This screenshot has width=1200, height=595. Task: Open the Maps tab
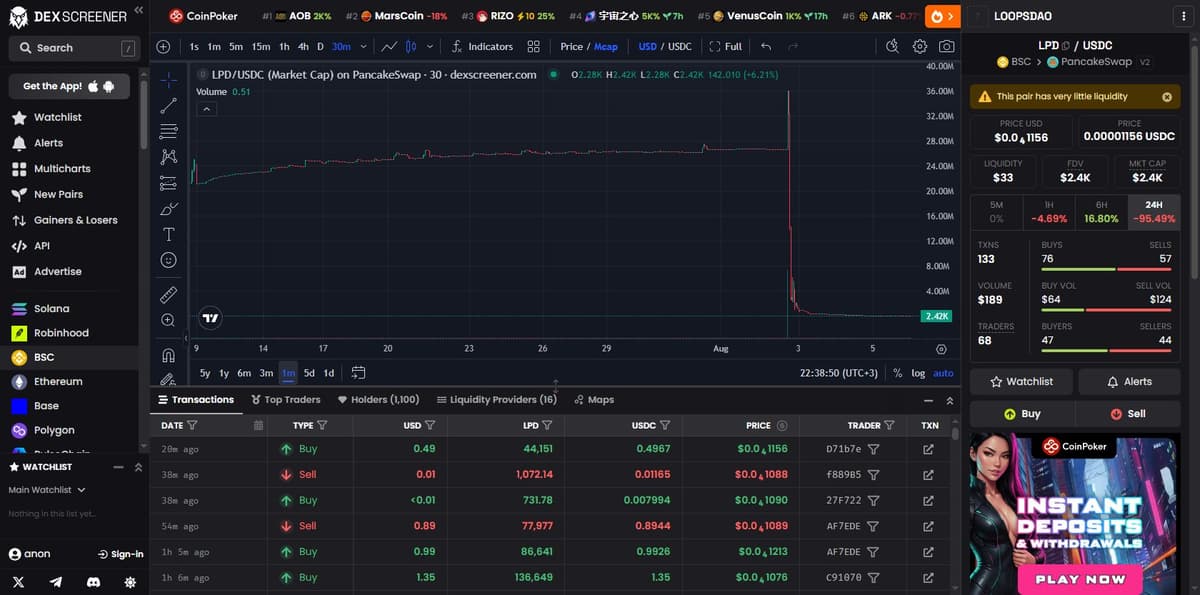[x=594, y=400]
